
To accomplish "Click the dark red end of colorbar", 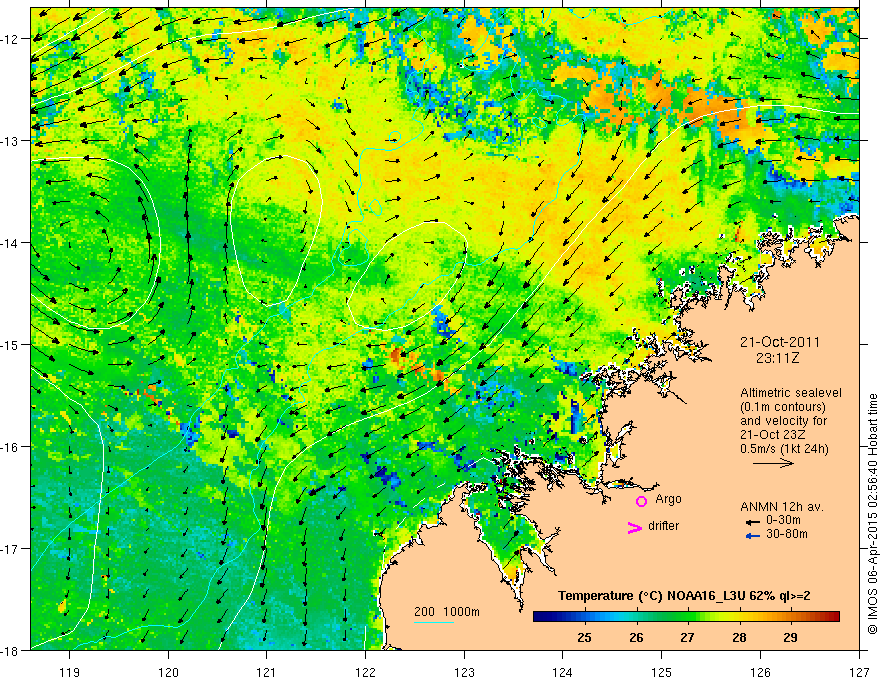I will click(835, 617).
